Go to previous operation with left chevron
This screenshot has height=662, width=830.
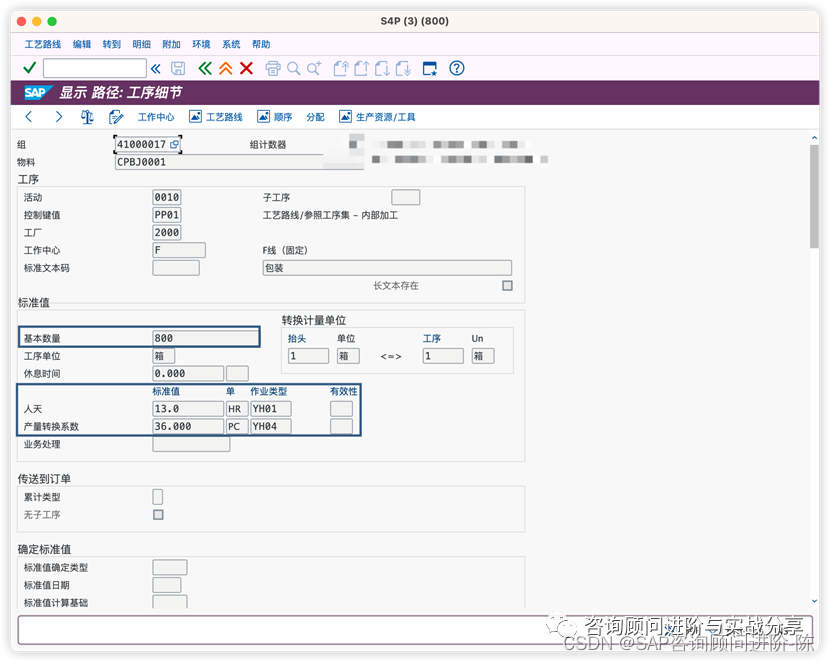(29, 116)
